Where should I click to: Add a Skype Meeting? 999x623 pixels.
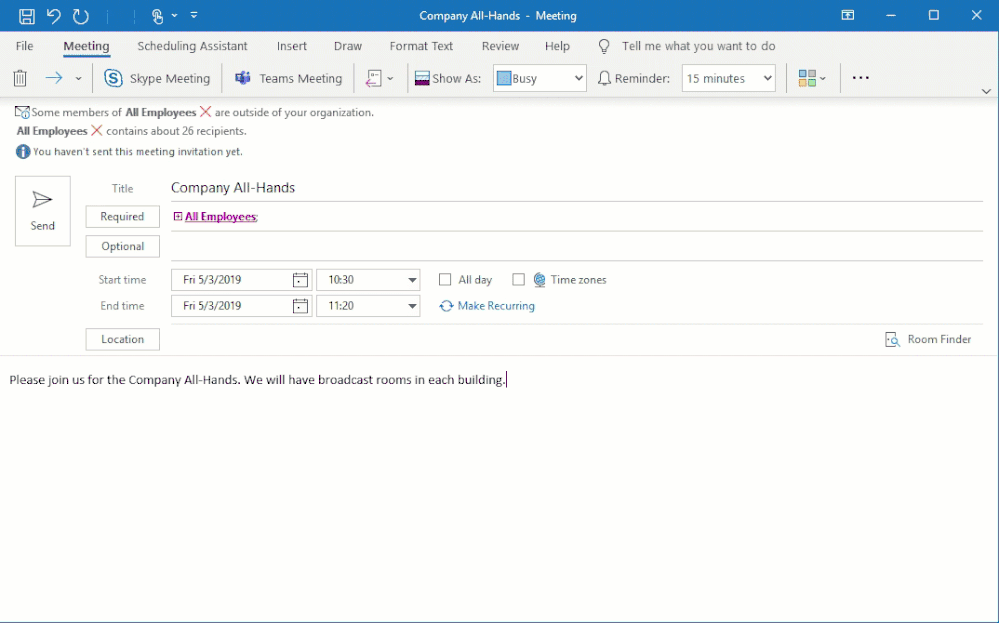tap(157, 78)
